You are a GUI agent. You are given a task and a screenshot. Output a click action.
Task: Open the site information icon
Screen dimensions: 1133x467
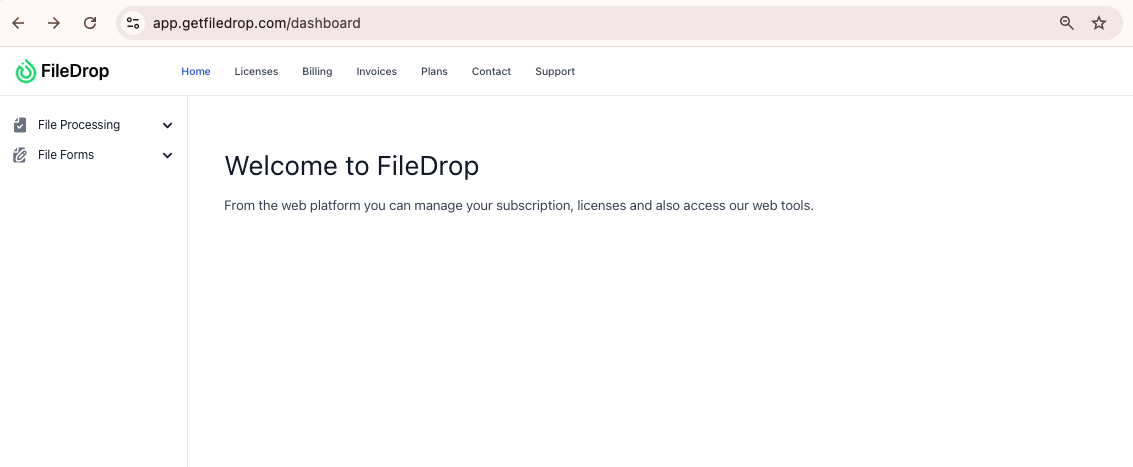133,23
